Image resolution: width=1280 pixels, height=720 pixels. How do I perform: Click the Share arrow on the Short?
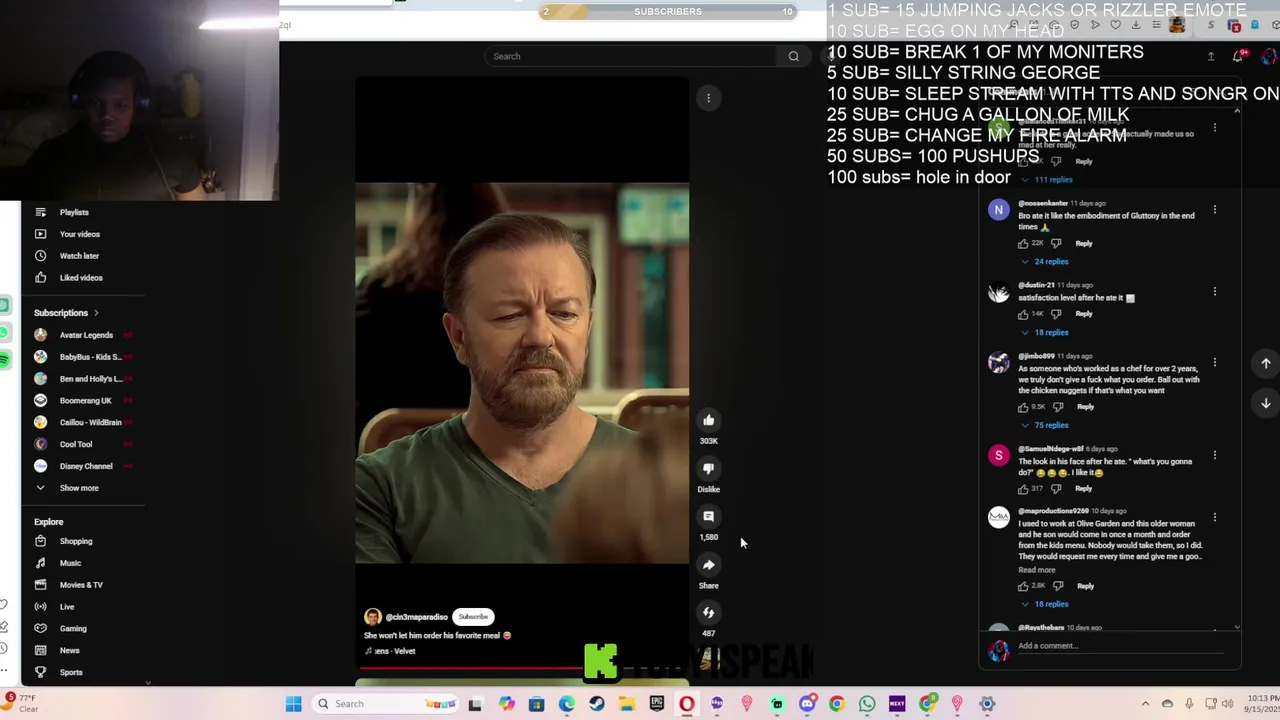click(x=708, y=564)
